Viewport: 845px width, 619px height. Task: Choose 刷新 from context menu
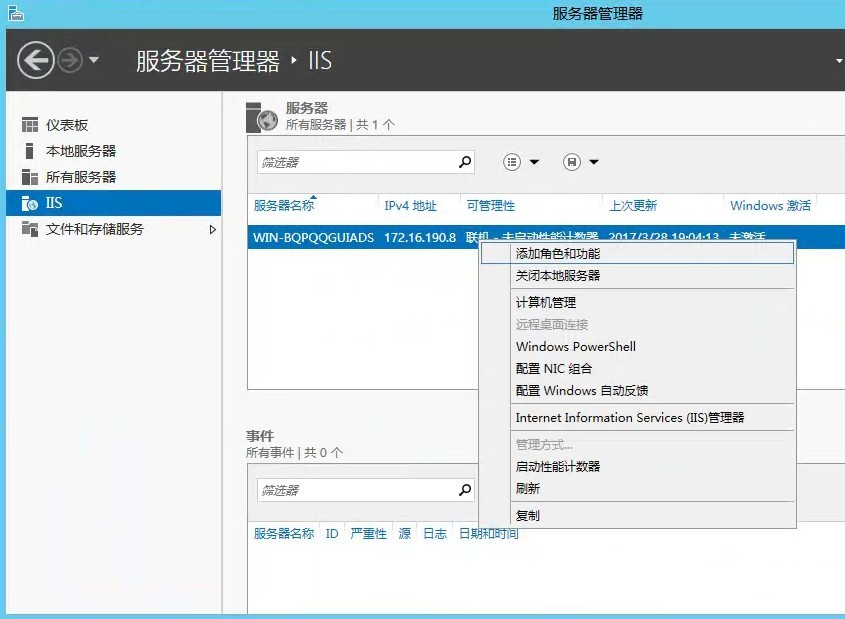tap(638, 489)
